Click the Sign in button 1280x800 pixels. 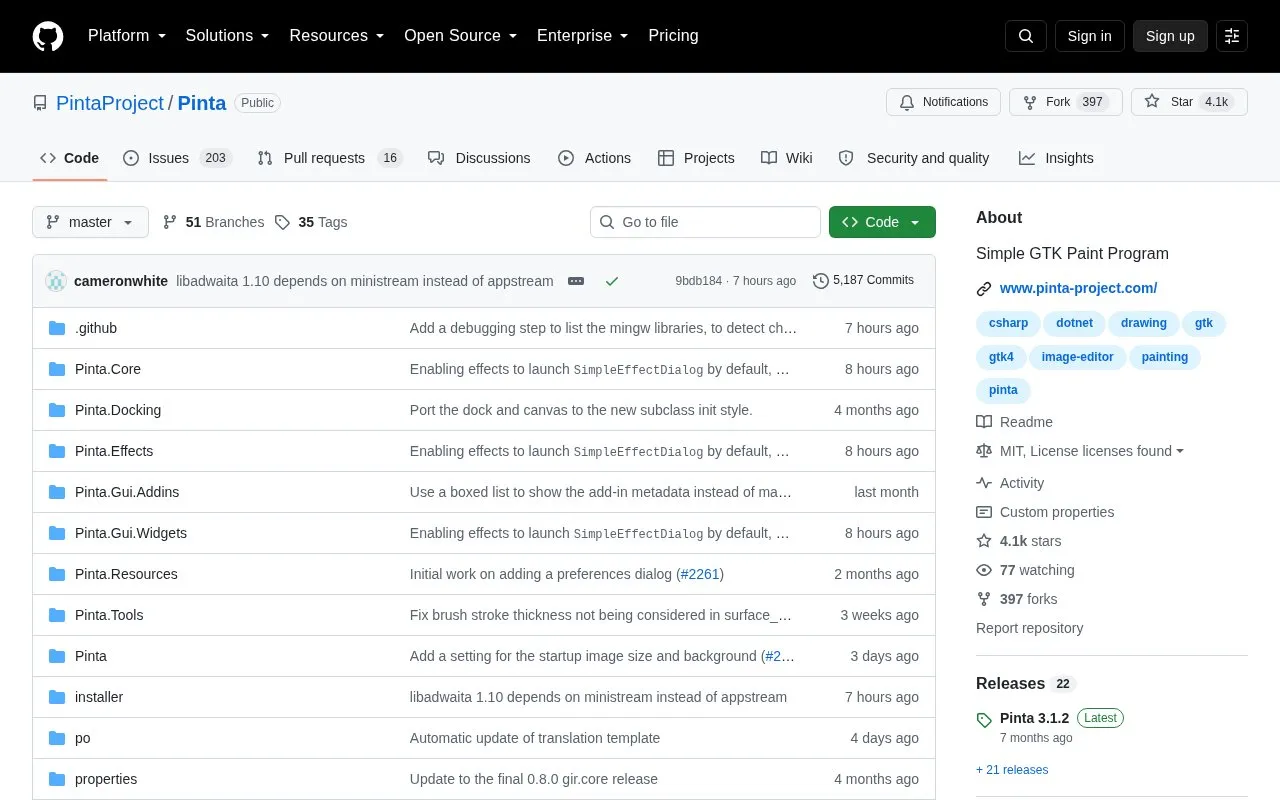1089,36
